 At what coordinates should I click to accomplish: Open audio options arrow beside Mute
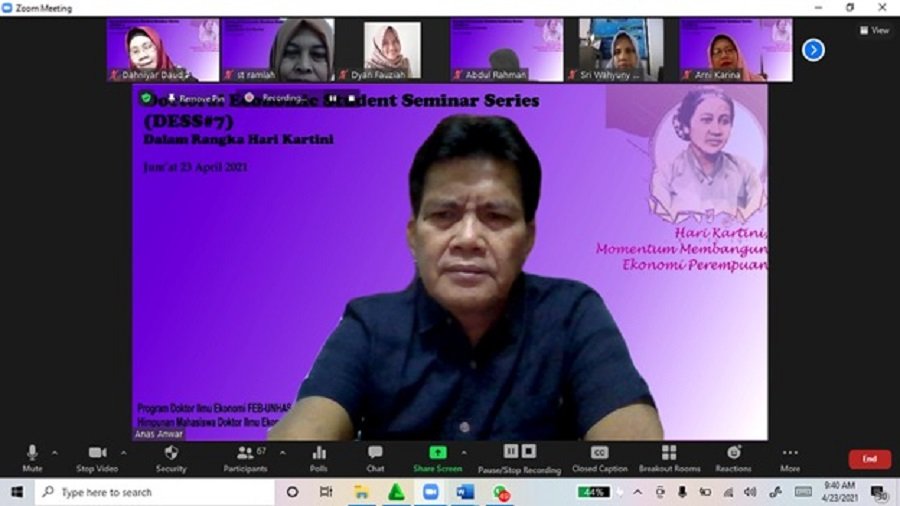point(55,453)
